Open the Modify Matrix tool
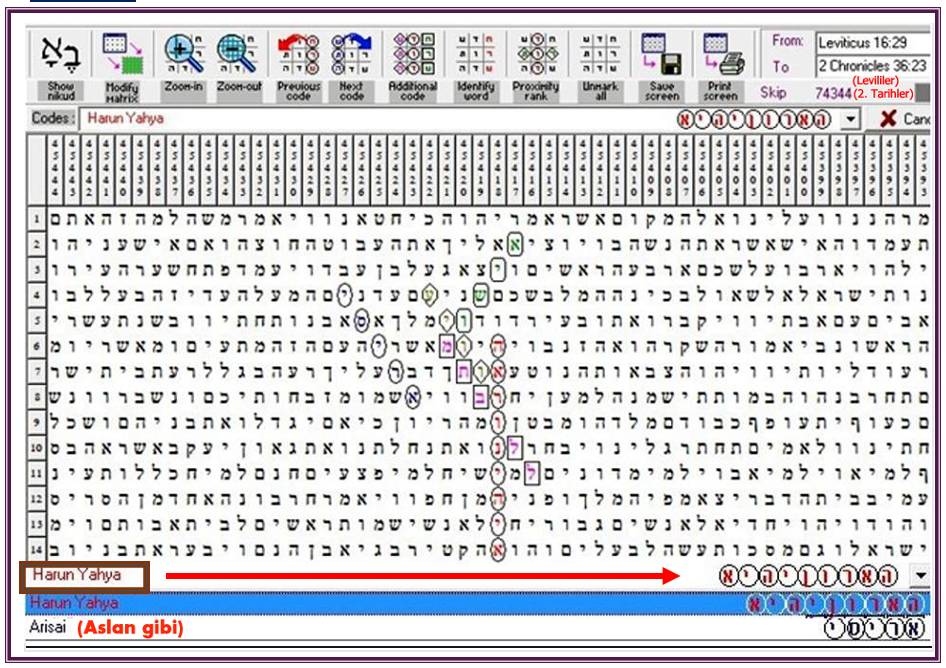This screenshot has height=668, width=946. point(122,66)
